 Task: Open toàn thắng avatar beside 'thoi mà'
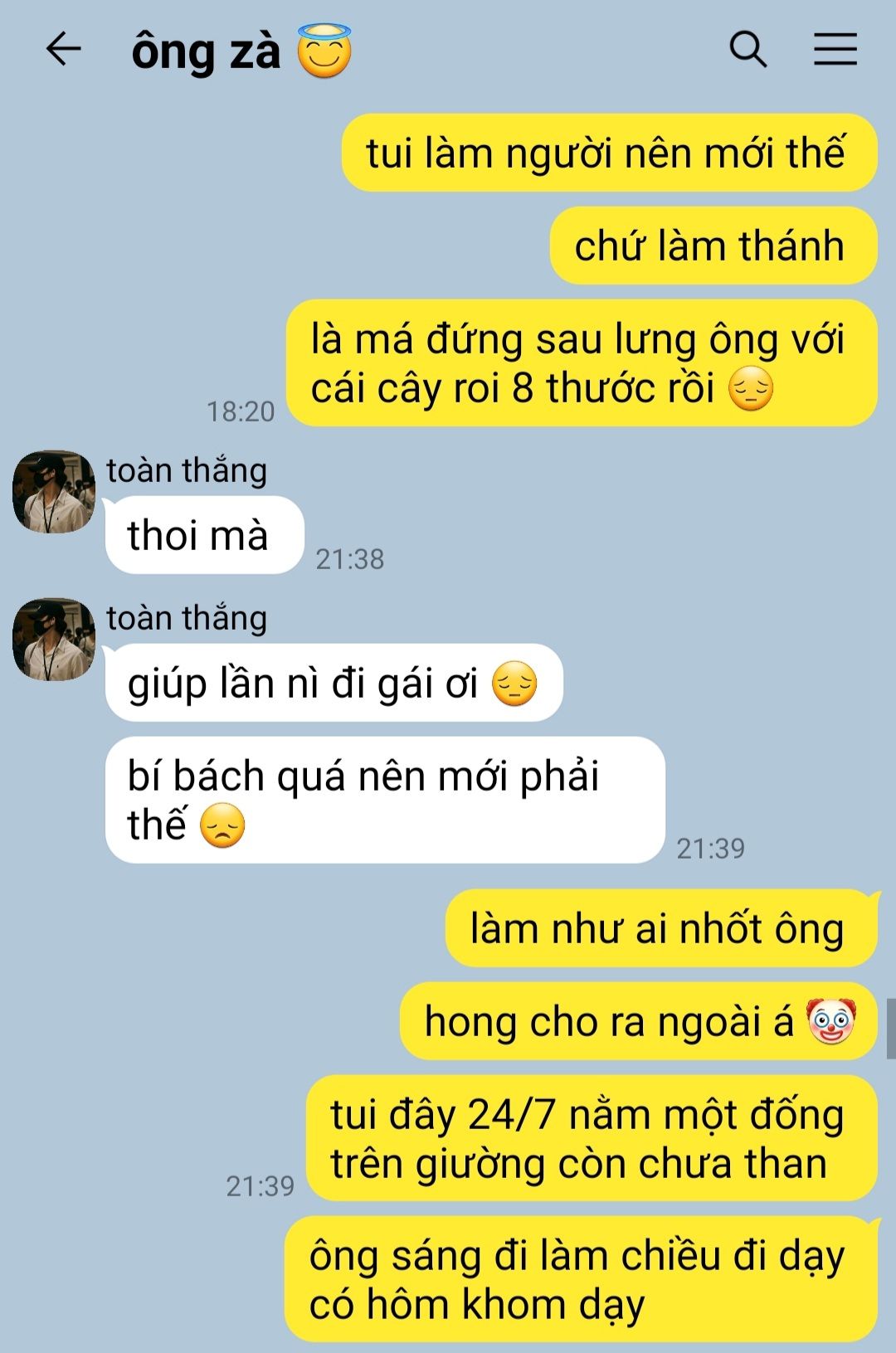coord(54,492)
